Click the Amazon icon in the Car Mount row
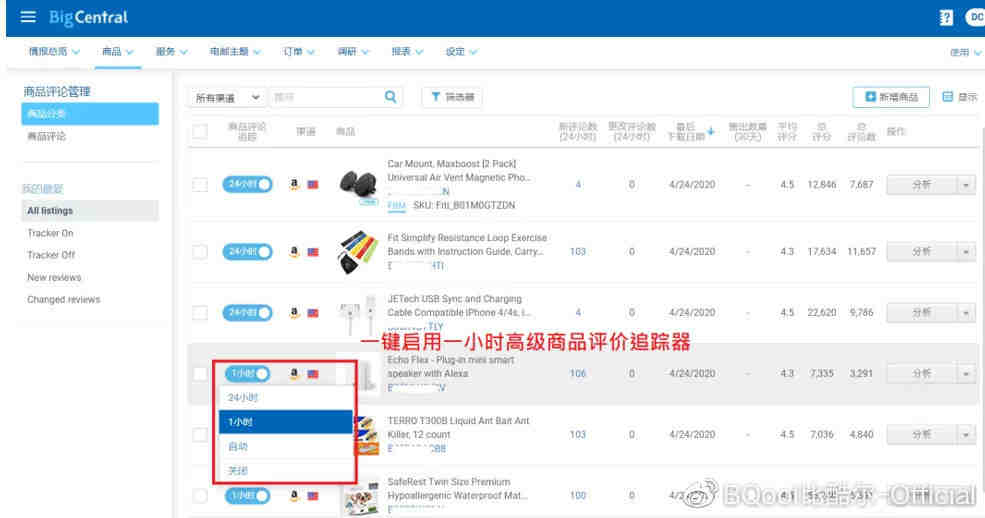 pos(295,185)
